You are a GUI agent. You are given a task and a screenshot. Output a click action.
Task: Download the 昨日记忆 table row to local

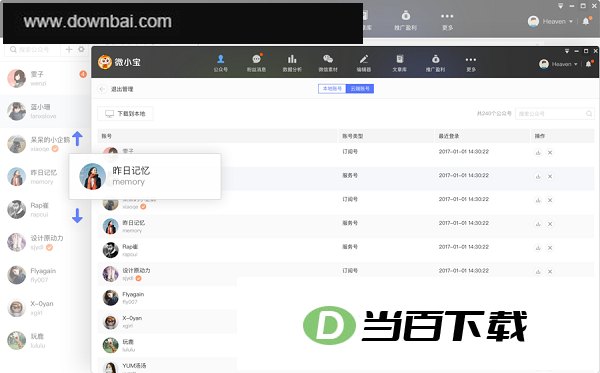pyautogui.click(x=538, y=224)
